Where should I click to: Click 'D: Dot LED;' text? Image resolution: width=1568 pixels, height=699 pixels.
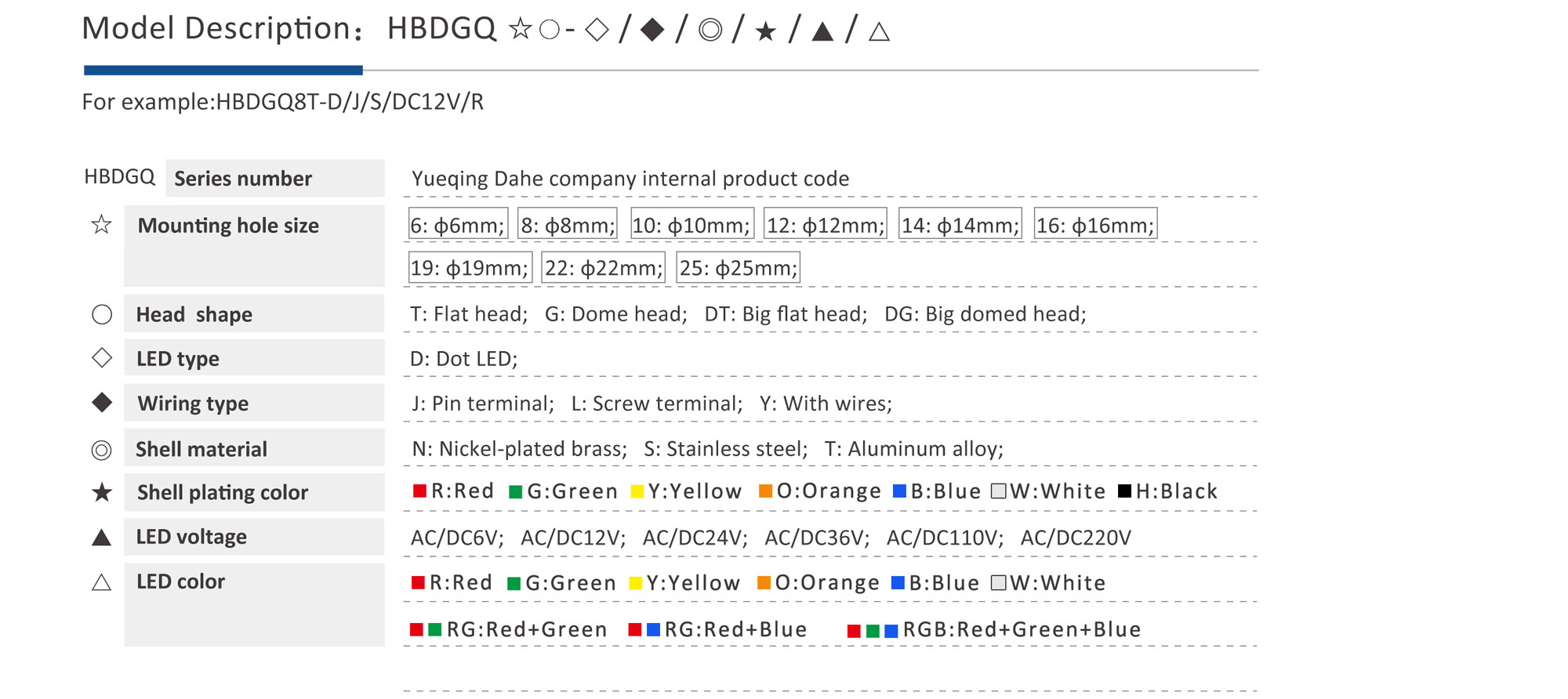(464, 359)
